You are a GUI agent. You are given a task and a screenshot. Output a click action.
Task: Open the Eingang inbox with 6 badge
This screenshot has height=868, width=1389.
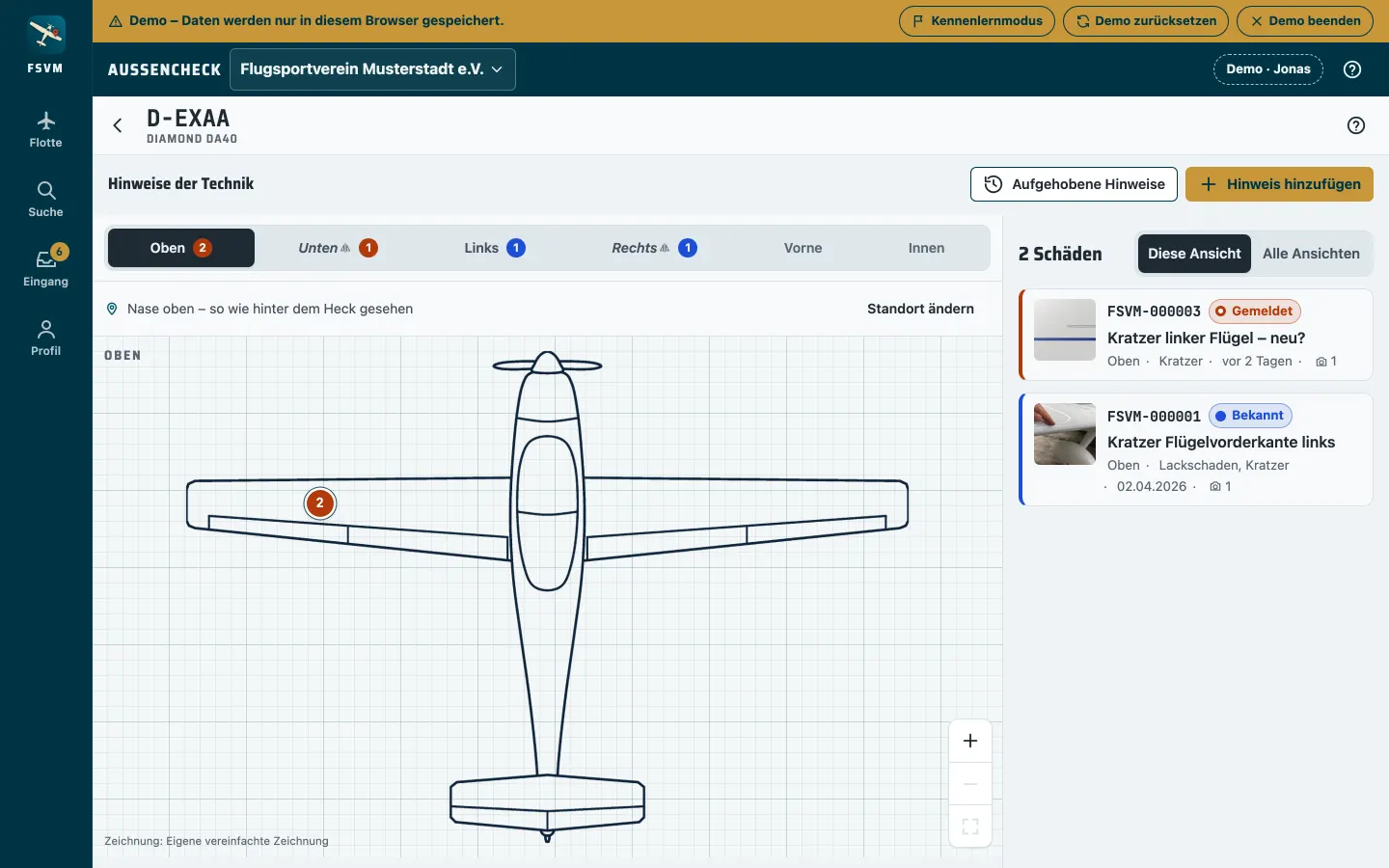tap(45, 267)
